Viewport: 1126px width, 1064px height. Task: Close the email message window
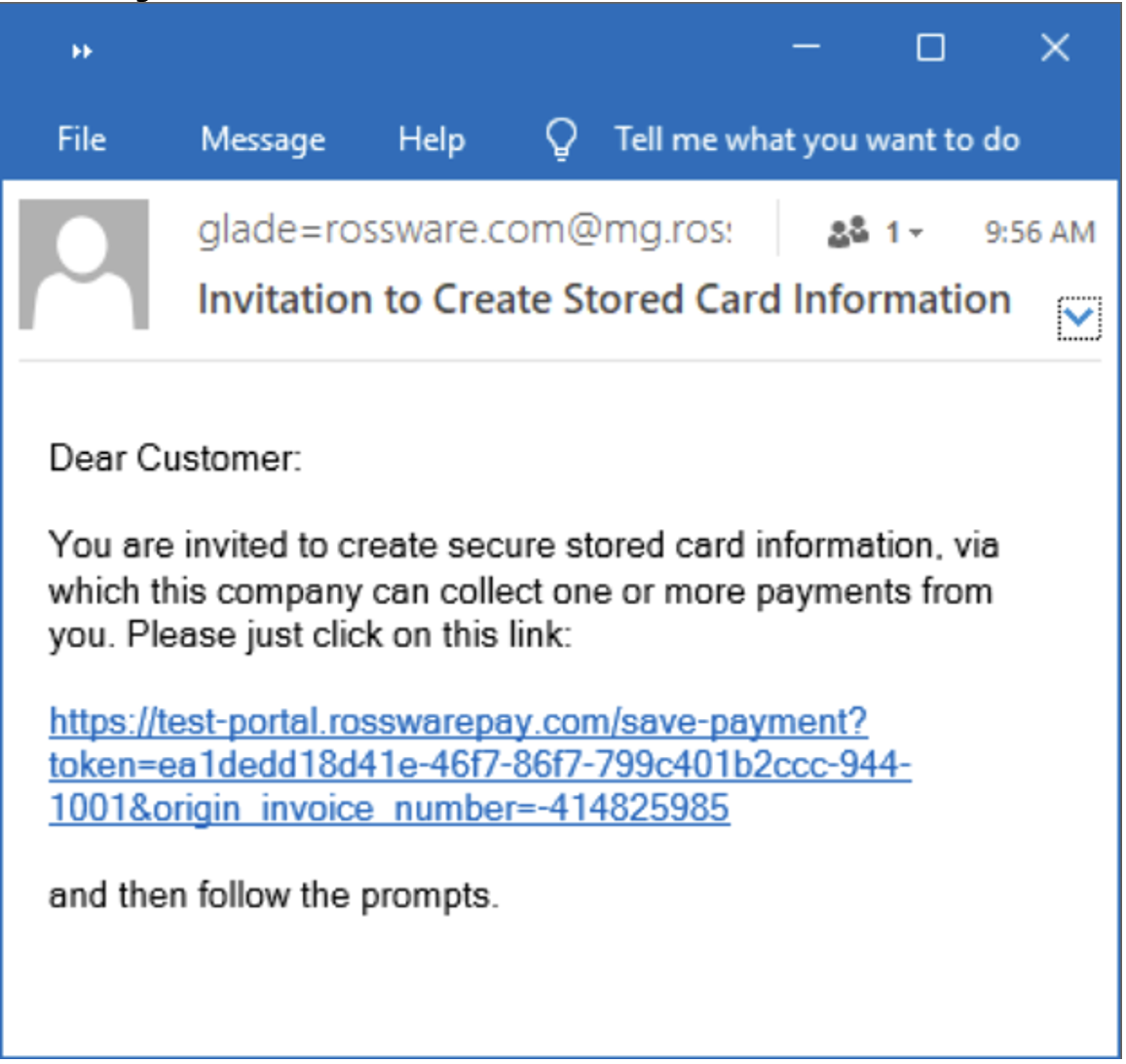tap(1055, 47)
